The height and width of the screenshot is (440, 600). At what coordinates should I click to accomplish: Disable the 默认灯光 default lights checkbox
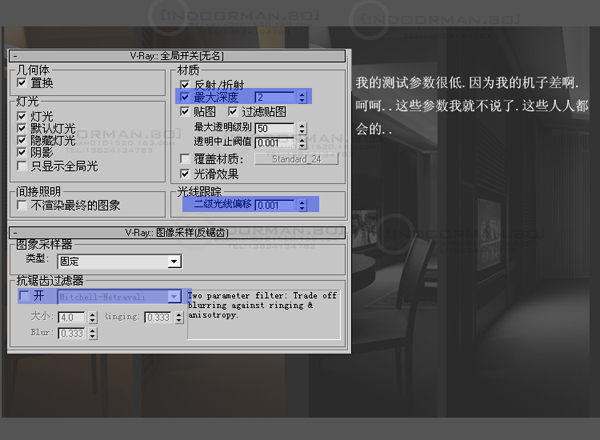pyautogui.click(x=22, y=129)
